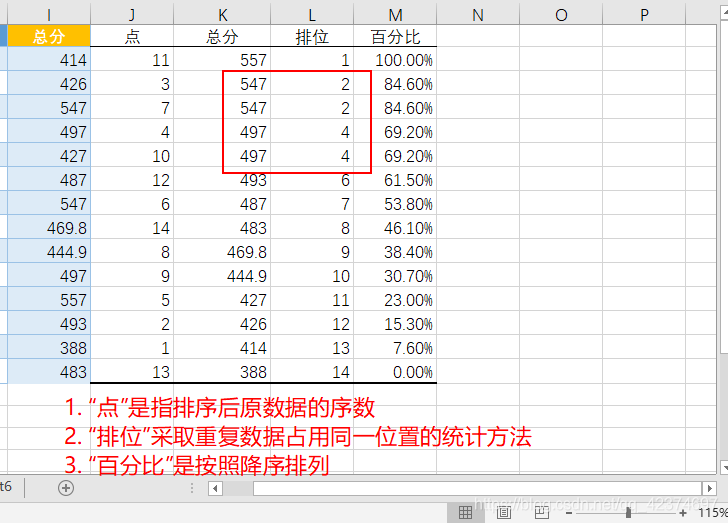Select column J header
This screenshot has width=728, height=523.
tap(132, 15)
